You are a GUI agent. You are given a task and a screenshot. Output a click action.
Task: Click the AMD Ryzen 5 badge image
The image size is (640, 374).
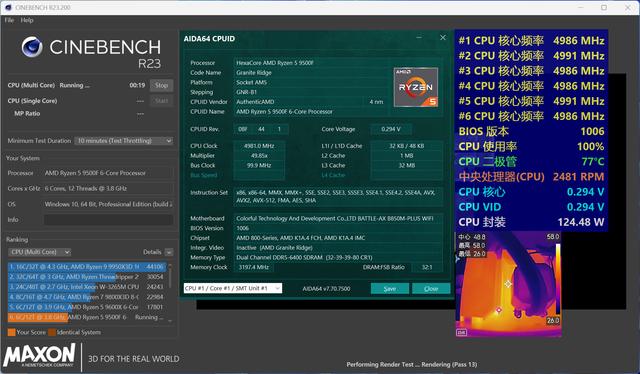point(416,87)
